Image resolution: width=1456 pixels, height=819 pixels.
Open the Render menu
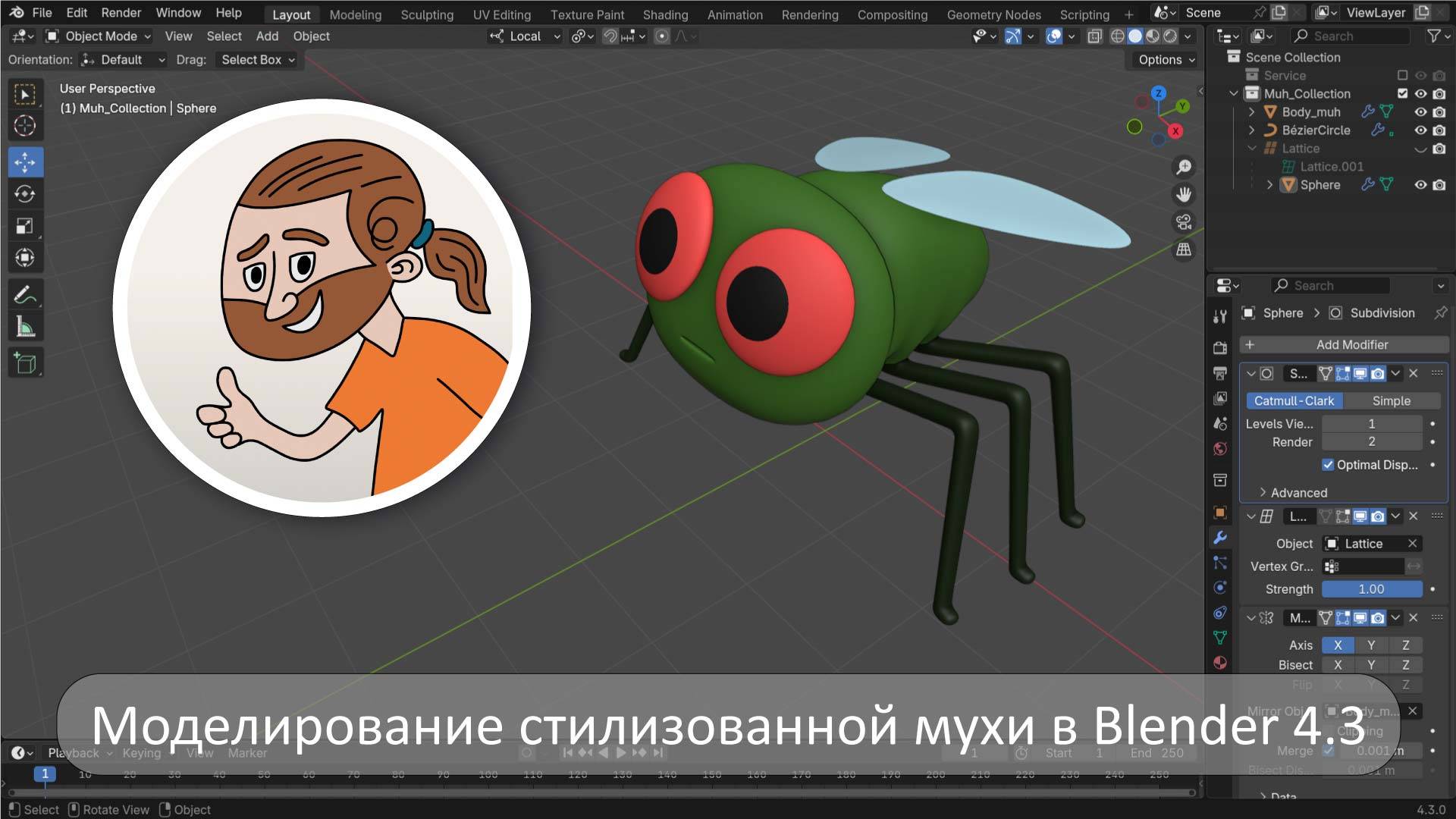(120, 12)
